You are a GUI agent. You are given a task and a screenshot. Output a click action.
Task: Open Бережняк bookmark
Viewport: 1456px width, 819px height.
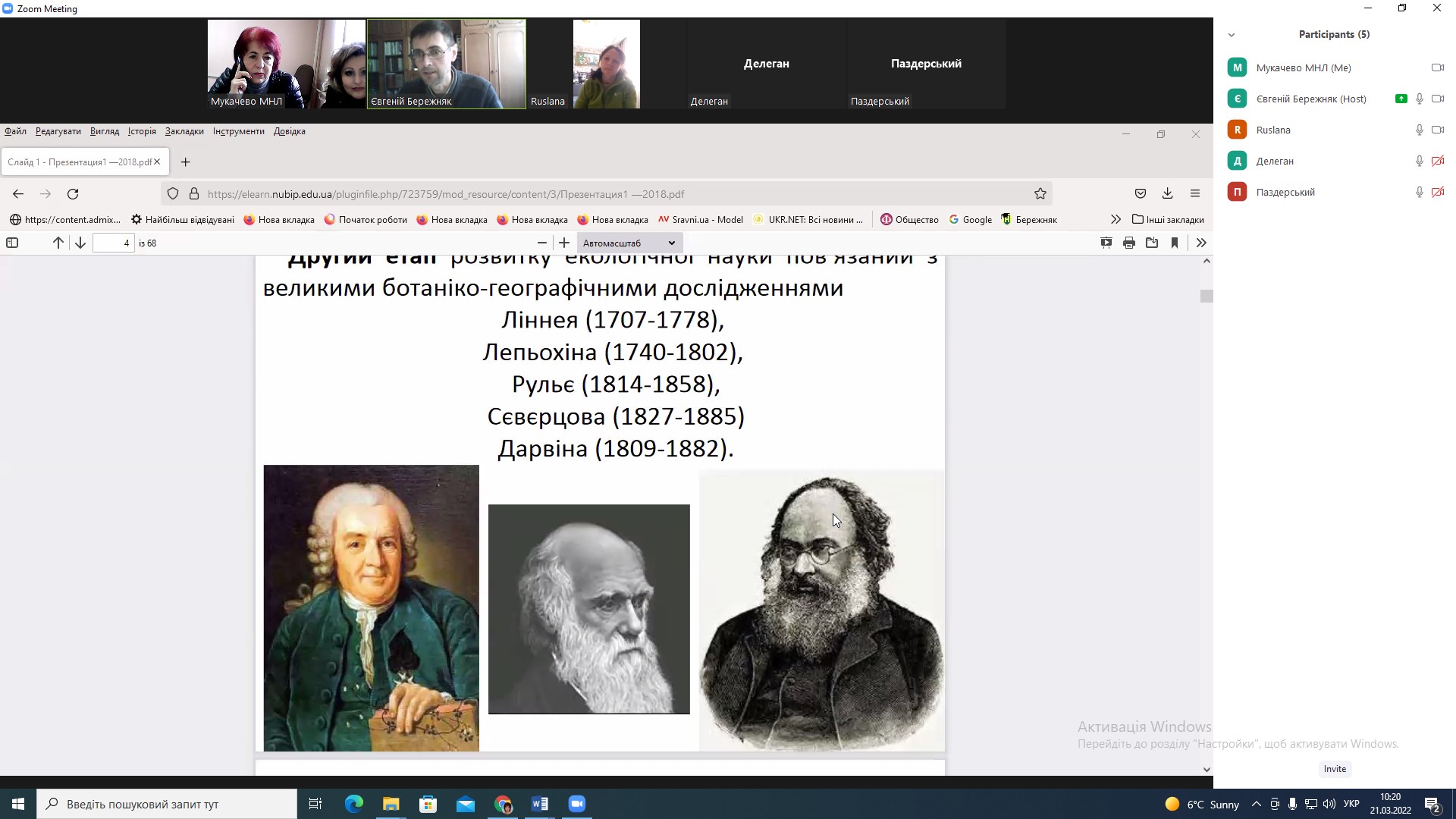point(1029,220)
